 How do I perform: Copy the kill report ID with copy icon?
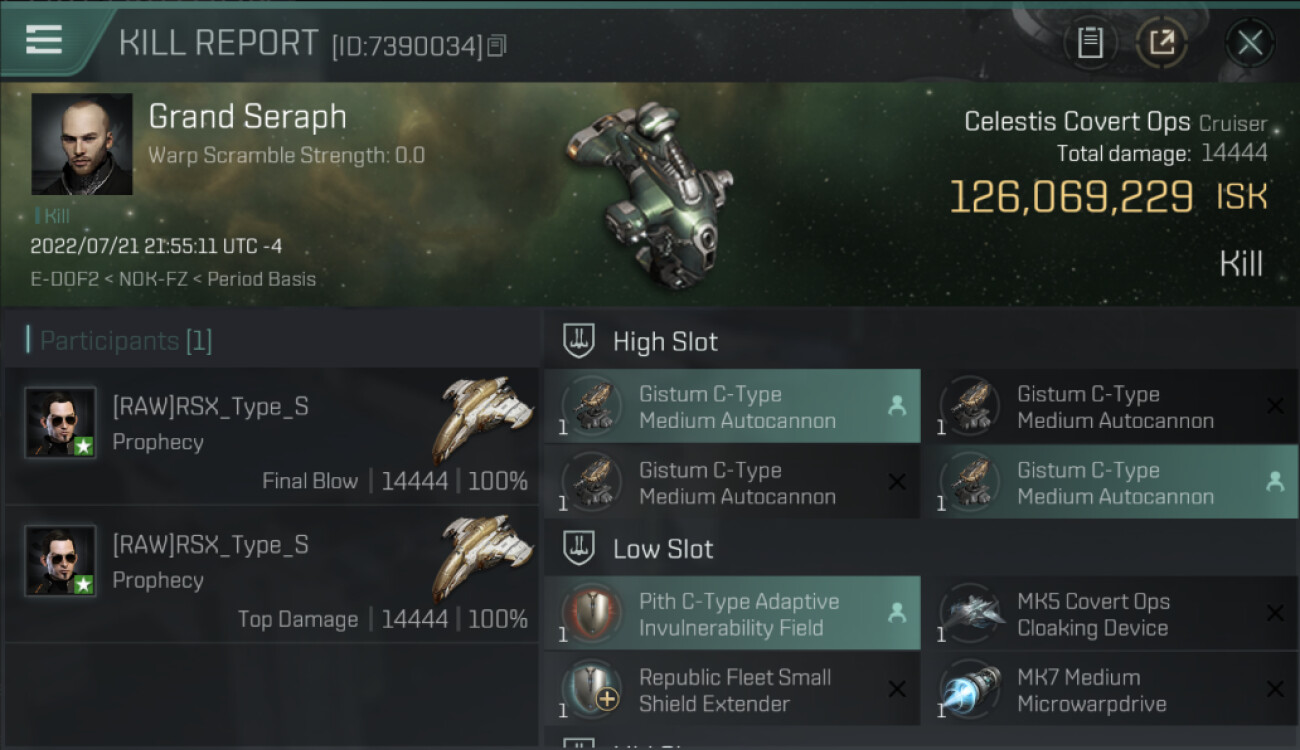[497, 46]
